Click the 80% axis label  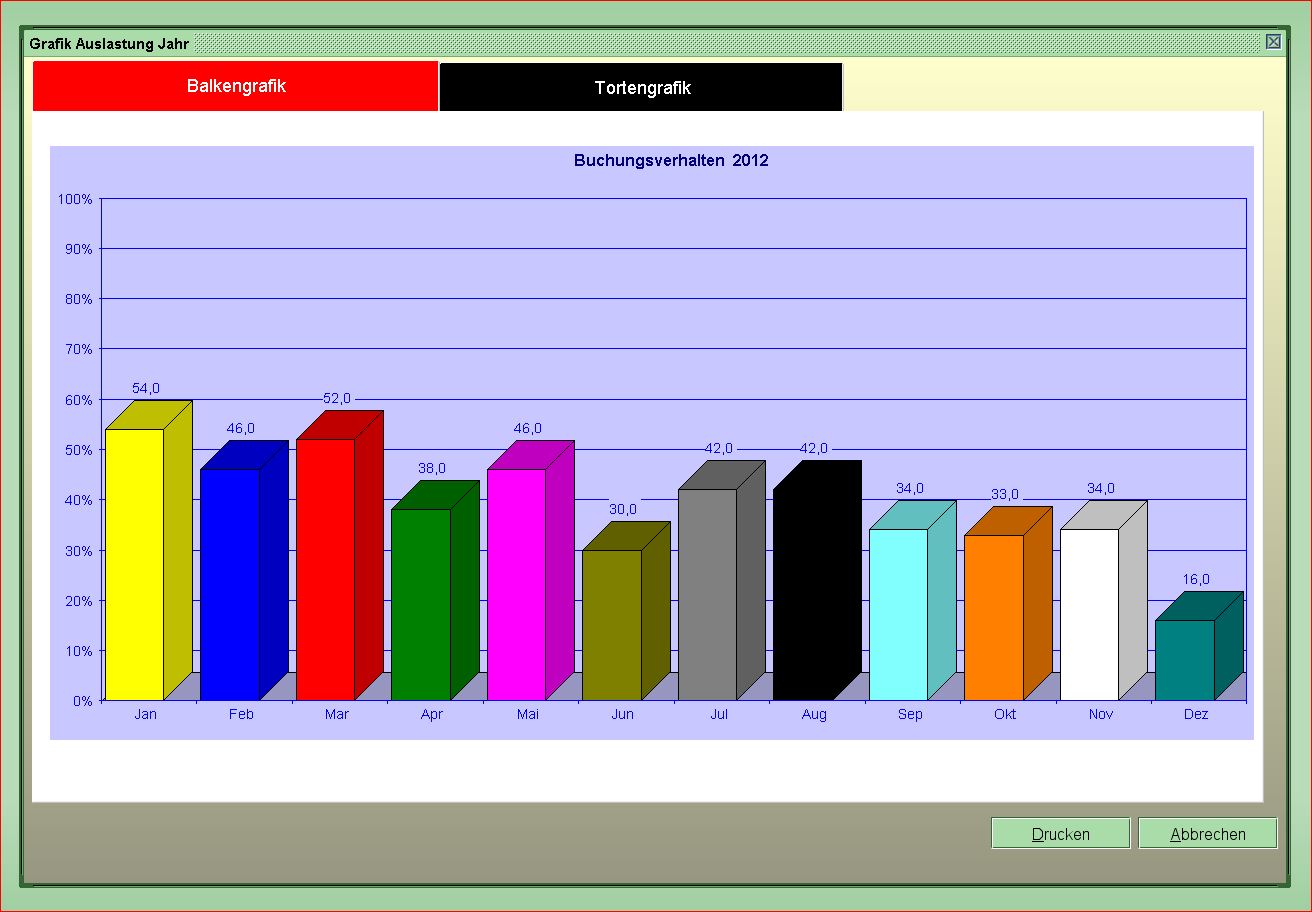78,299
